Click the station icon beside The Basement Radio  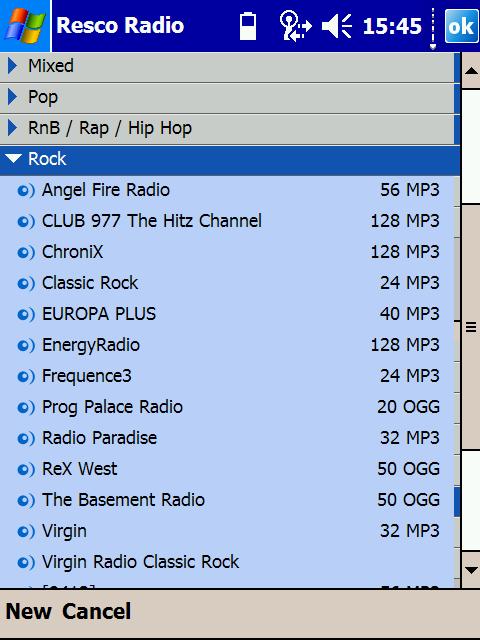tap(26, 501)
